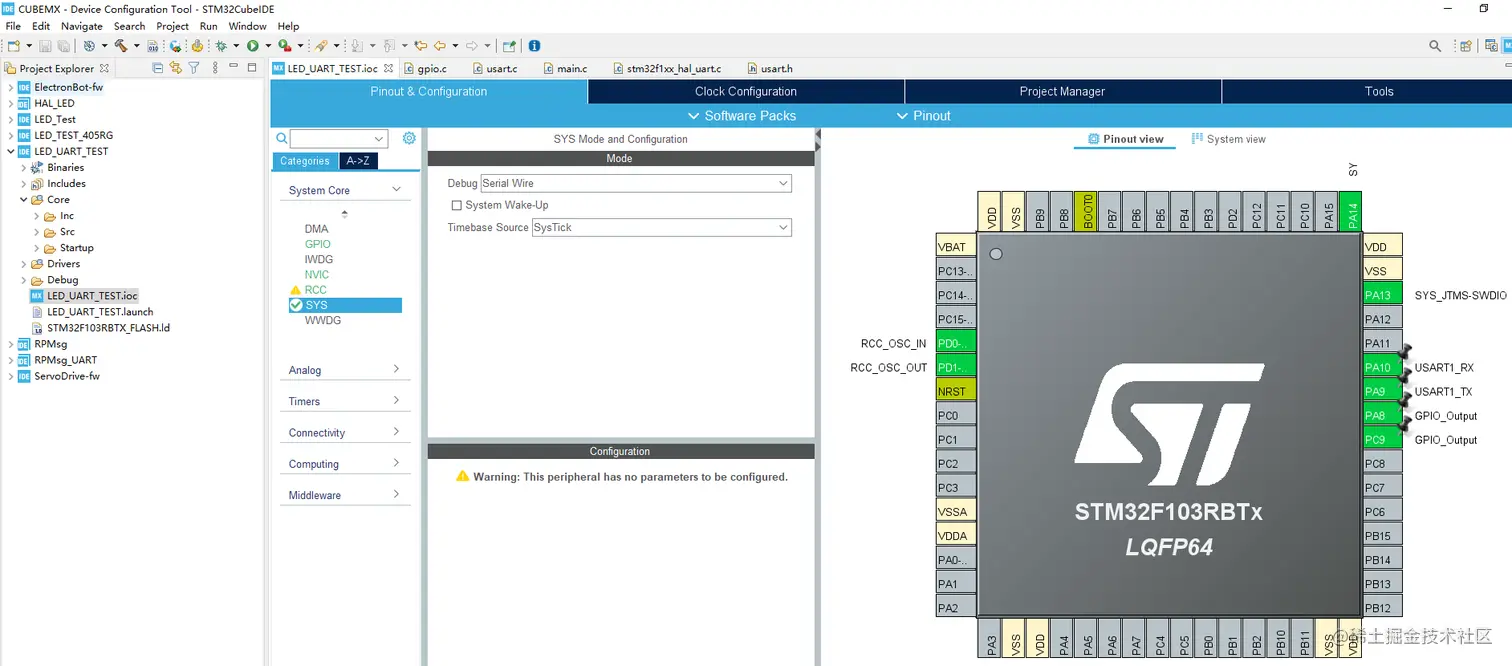
Task: Click Collapse All in Project Explorer
Action: [158, 68]
